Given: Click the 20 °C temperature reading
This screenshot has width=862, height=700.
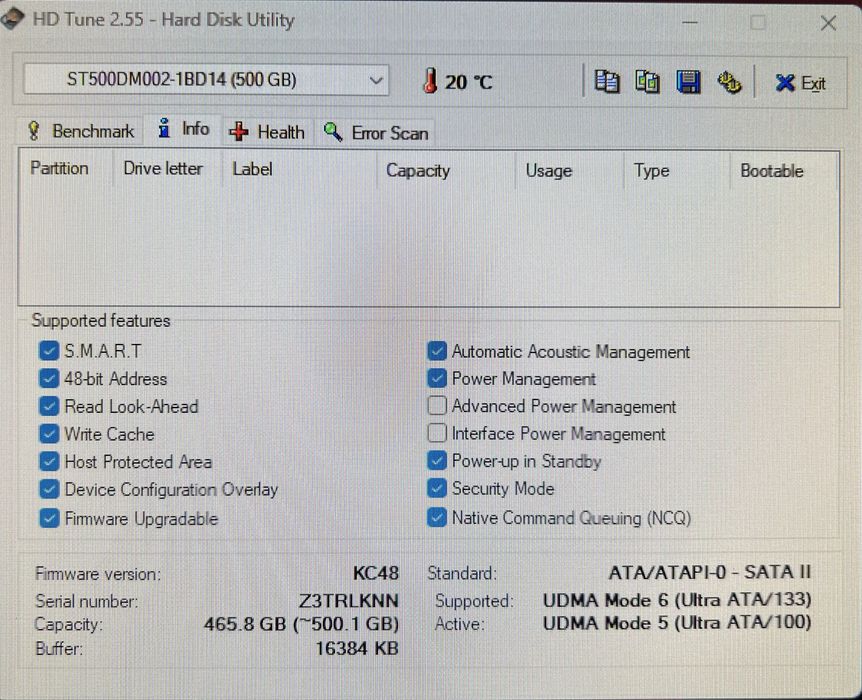Looking at the screenshot, I should (468, 82).
